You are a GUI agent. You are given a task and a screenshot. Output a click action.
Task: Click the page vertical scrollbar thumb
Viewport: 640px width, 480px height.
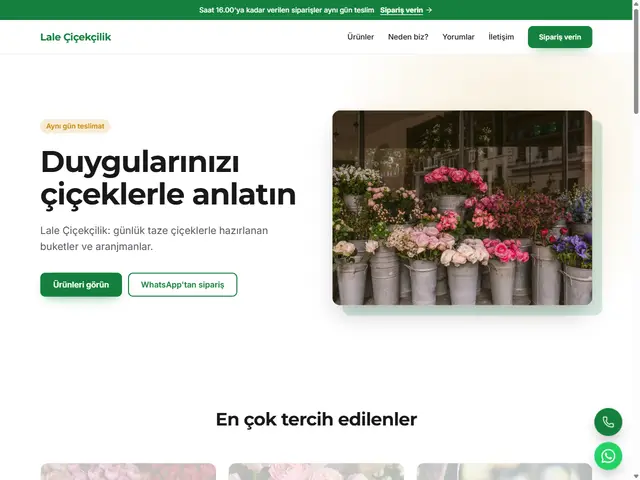636,61
